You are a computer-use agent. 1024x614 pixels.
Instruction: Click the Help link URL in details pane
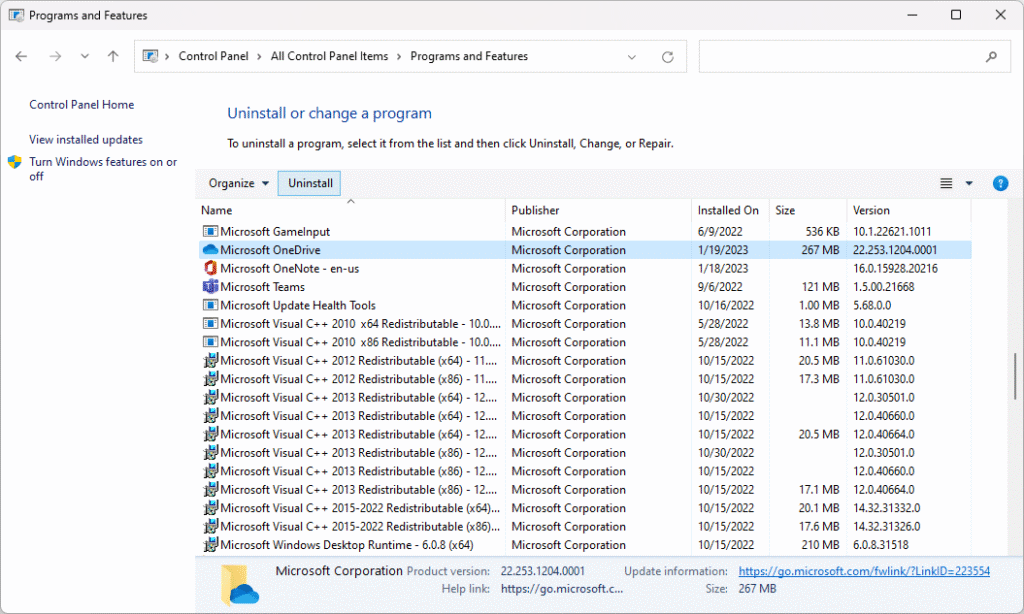coord(562,589)
